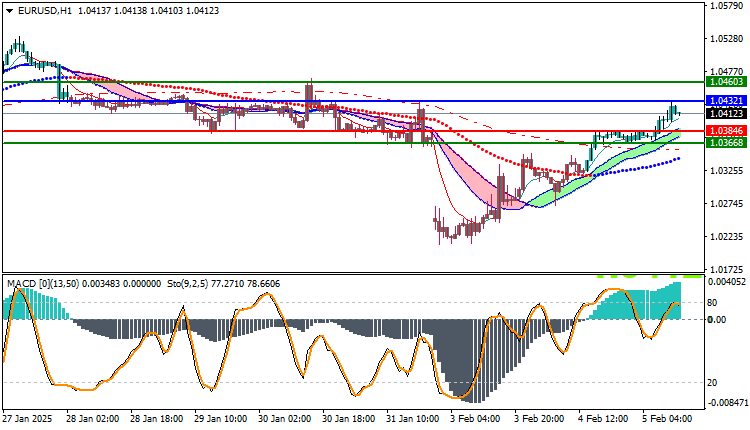Select the 1.02235 price axis value
This screenshot has height=430, width=750.
(x=727, y=237)
